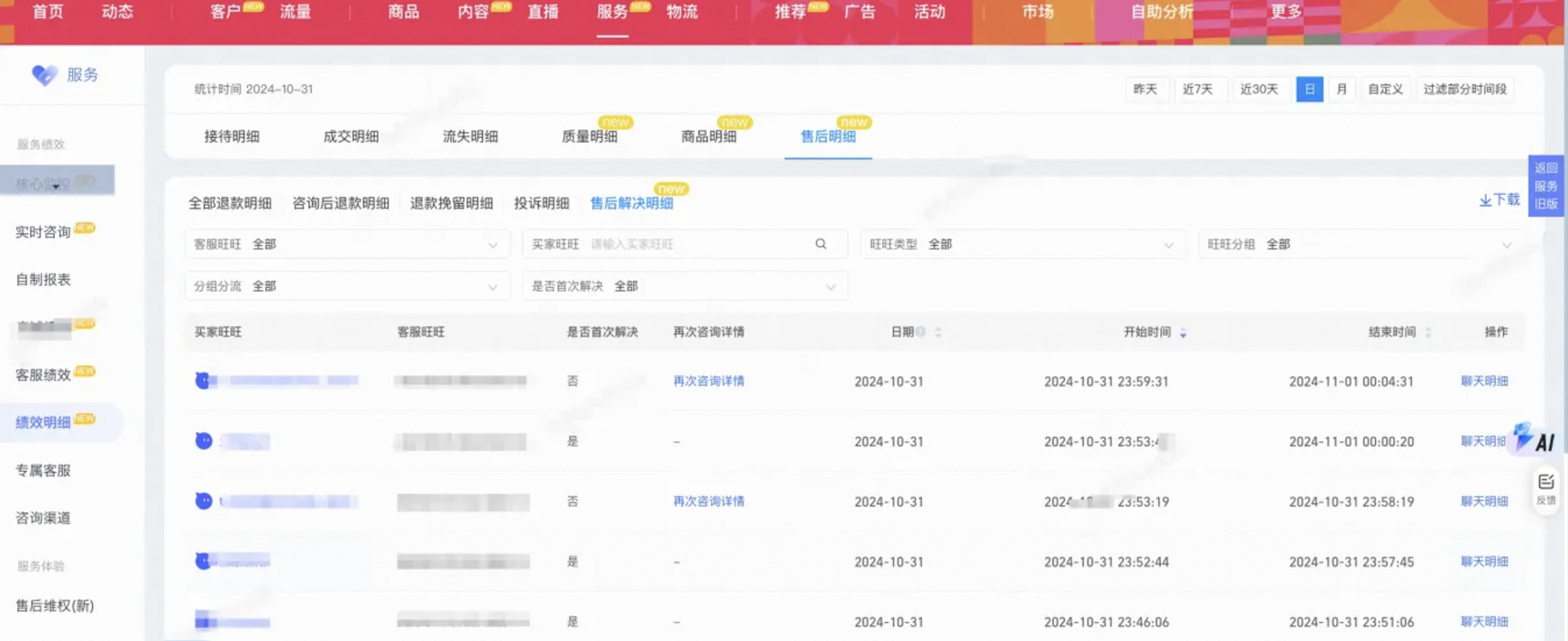Open 市场 in top navigation

point(1038,12)
